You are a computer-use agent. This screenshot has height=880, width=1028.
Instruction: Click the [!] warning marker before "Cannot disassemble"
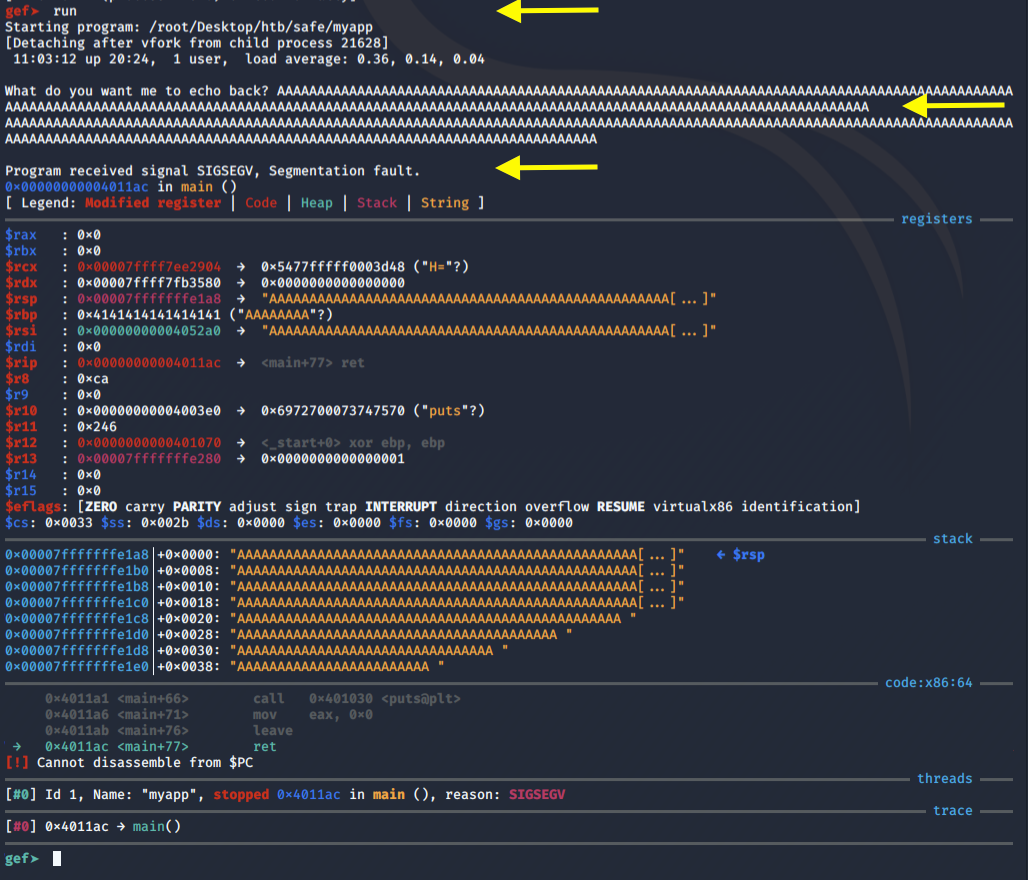[17, 762]
